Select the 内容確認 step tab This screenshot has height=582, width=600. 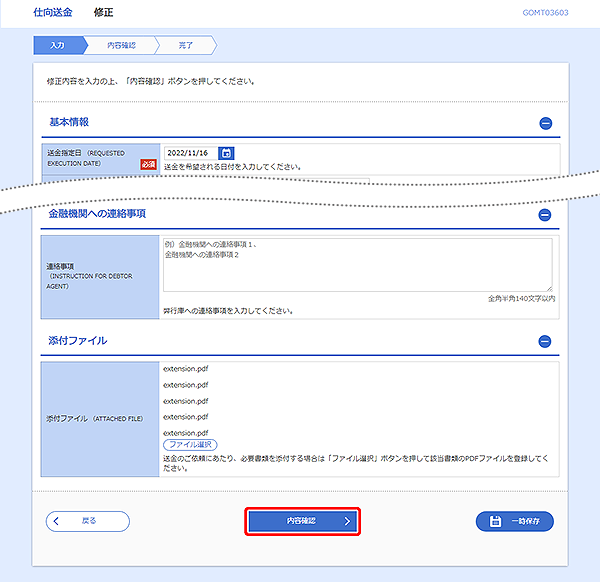coord(121,46)
